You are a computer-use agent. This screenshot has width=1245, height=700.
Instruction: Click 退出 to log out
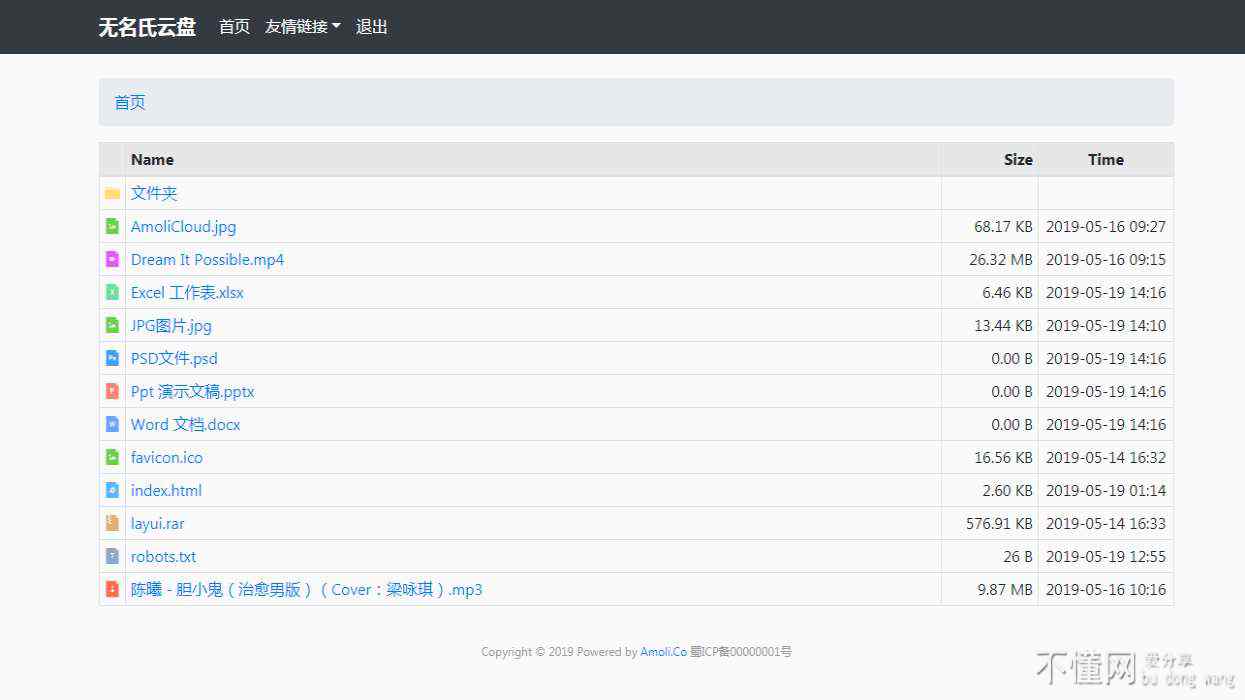coord(372,27)
